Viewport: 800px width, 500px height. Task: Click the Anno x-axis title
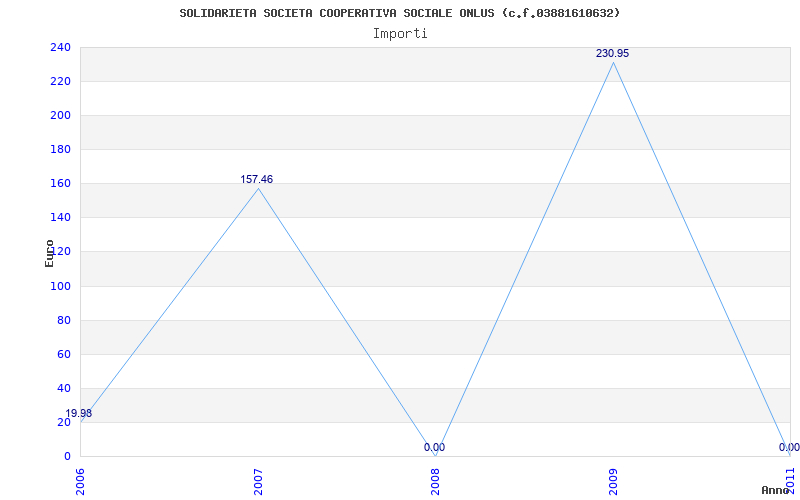click(776, 490)
